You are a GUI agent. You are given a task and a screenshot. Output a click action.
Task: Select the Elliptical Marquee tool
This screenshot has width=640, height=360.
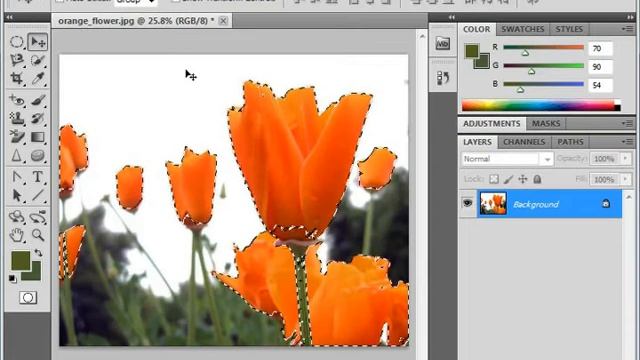17,42
